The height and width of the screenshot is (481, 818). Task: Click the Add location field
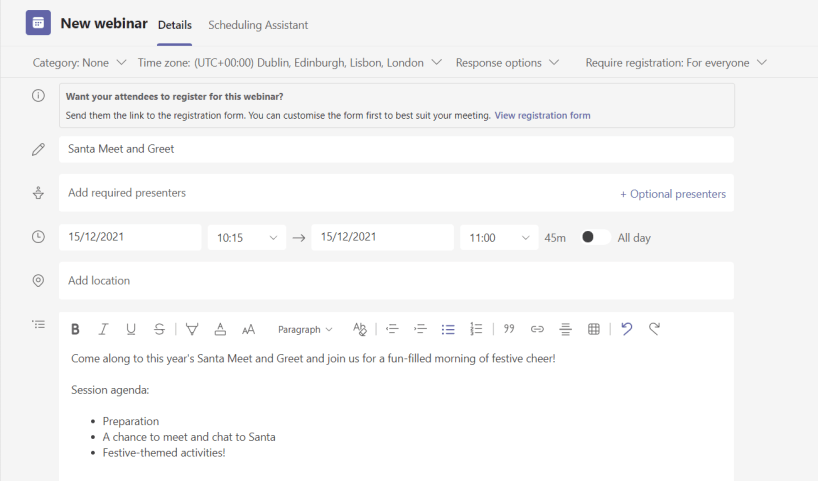[x=395, y=281]
